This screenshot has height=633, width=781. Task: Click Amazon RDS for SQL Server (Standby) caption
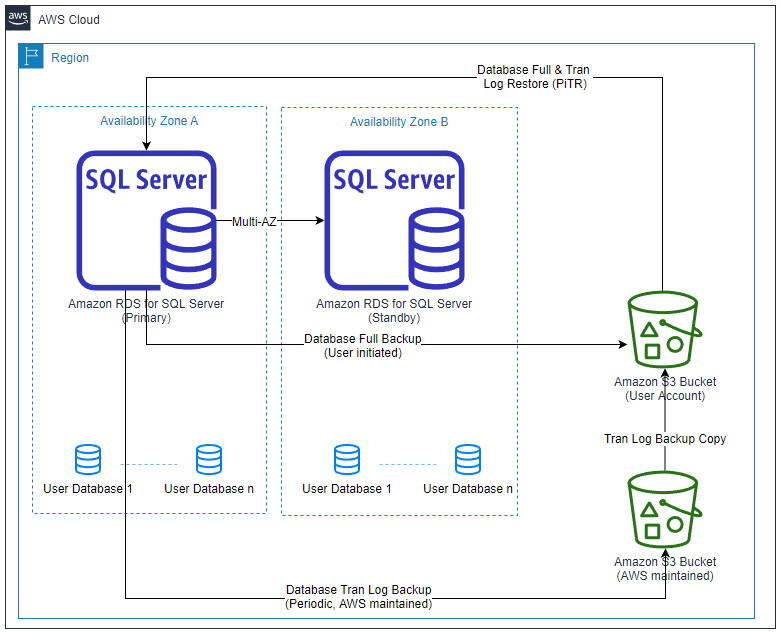[394, 310]
